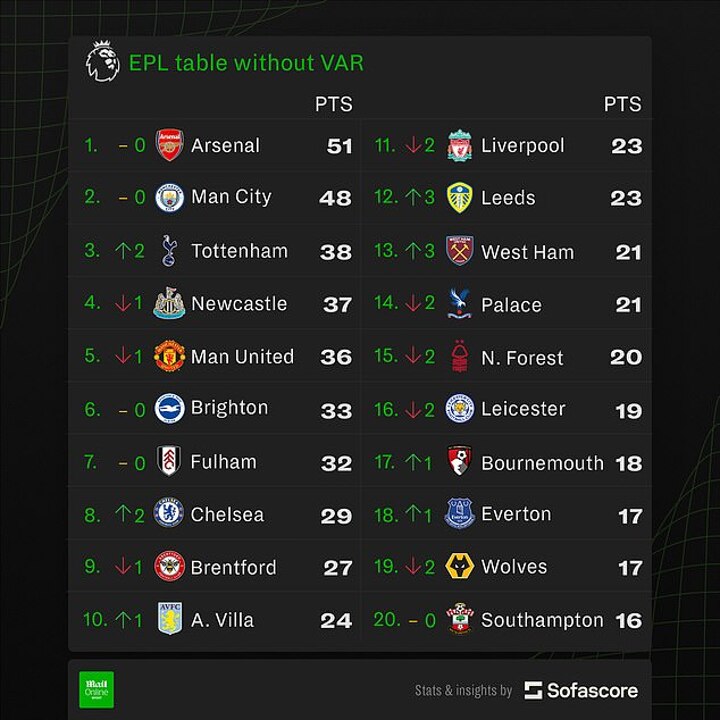Select the Everton club badge
720x720 pixels.
[459, 514]
